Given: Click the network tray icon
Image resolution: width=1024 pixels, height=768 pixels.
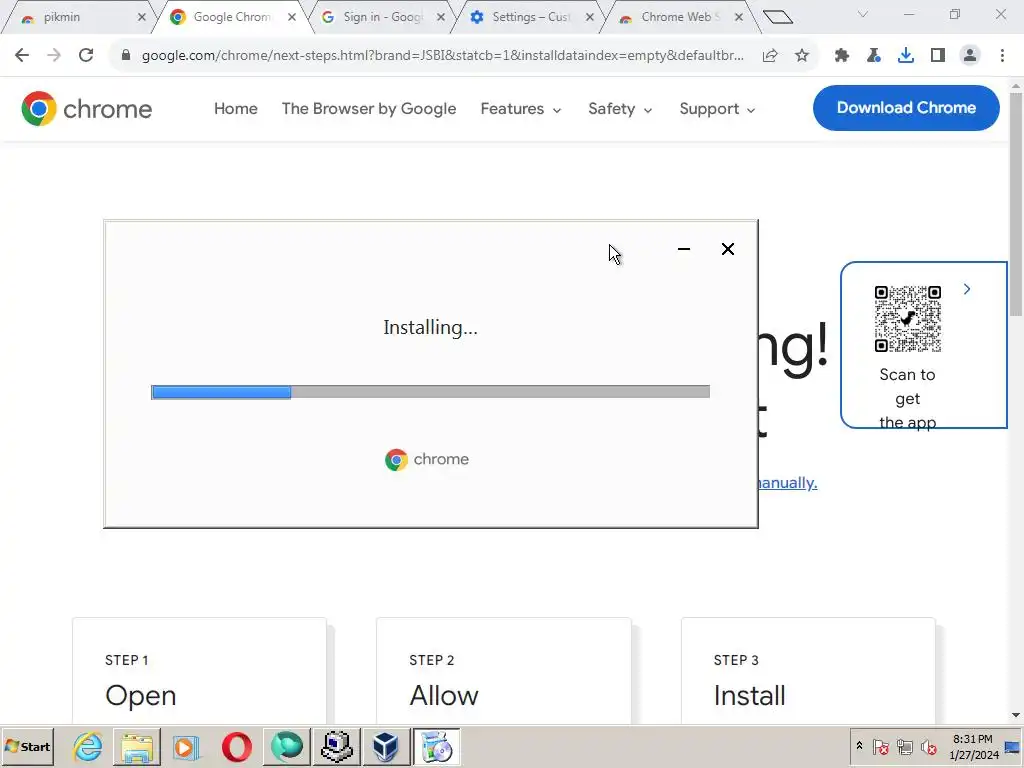Looking at the screenshot, I should click(x=904, y=746).
